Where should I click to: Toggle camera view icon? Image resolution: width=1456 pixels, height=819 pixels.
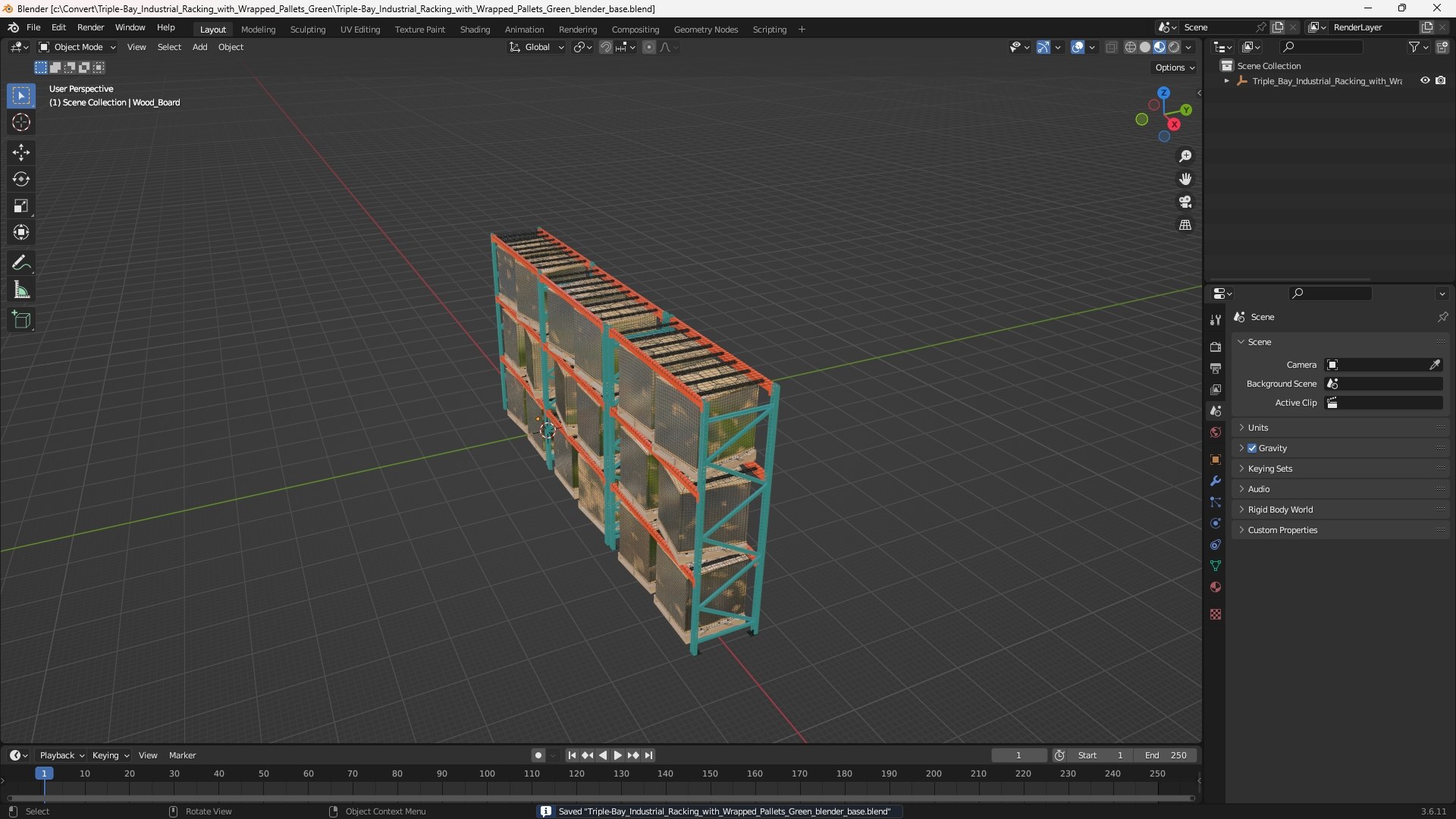(x=1185, y=202)
